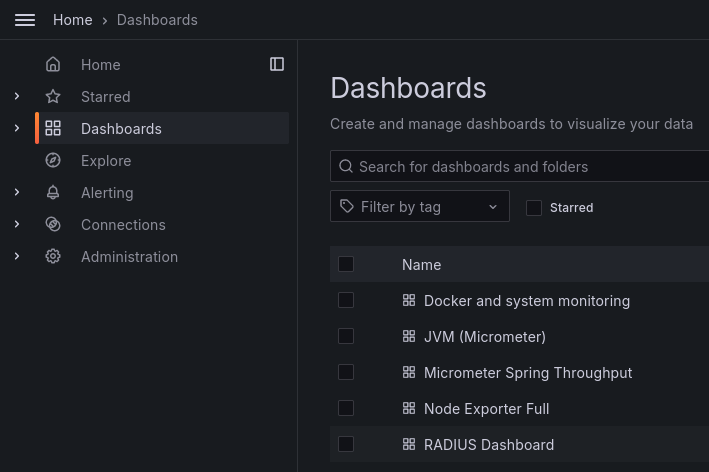Dock or undock the sidebar menu

coord(277,64)
